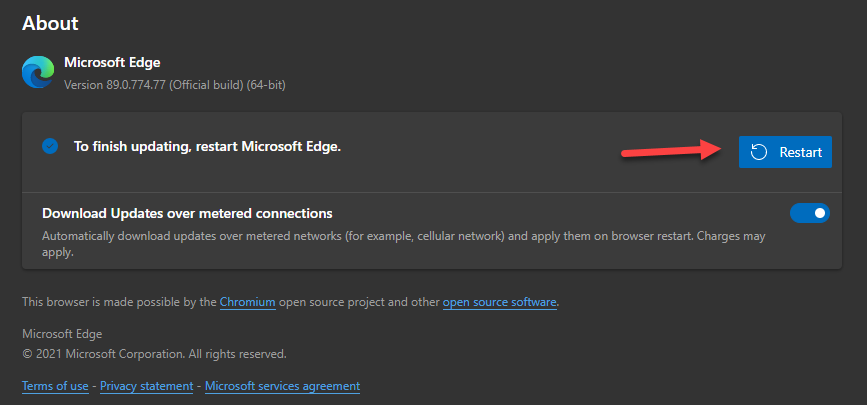Open the open source software link
Viewport: 867px width, 405px height.
click(x=500, y=302)
